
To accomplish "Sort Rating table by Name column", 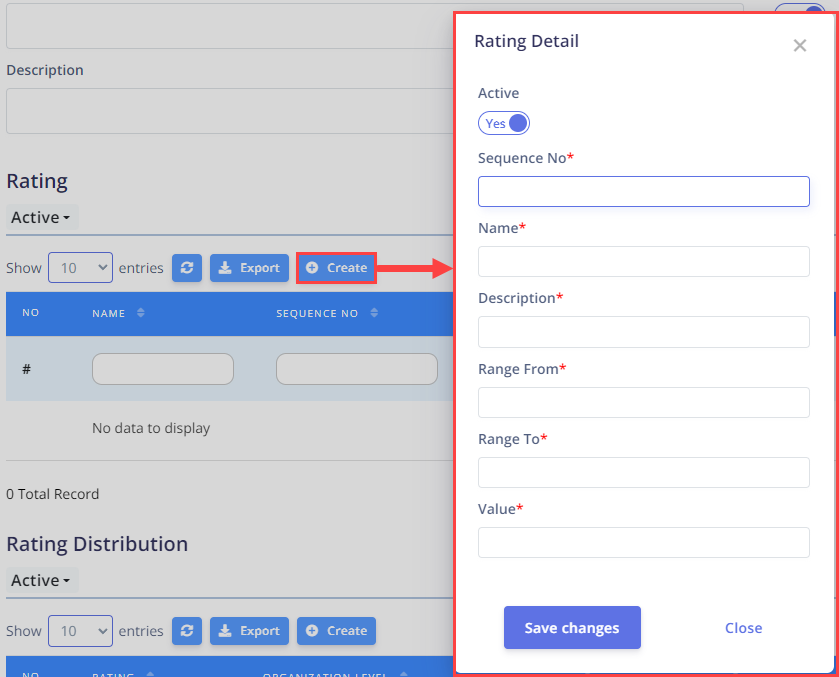I will point(141,313).
